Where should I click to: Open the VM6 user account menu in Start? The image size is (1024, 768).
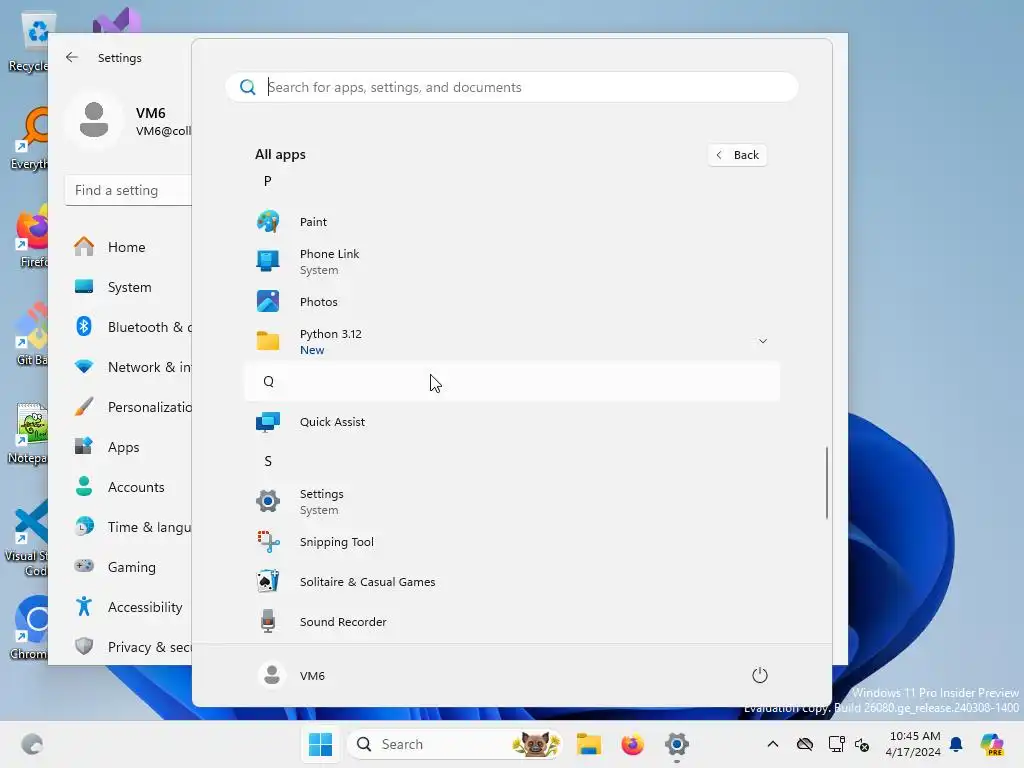[292, 675]
